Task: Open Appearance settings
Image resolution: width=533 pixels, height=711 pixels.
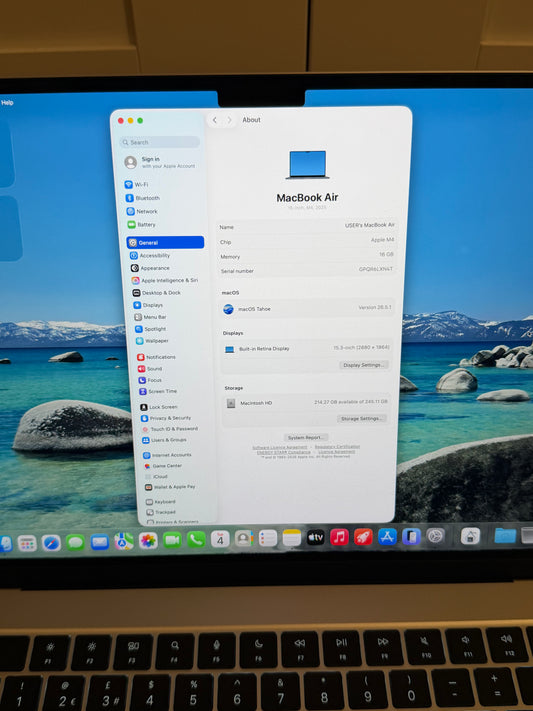Action: 150,268
